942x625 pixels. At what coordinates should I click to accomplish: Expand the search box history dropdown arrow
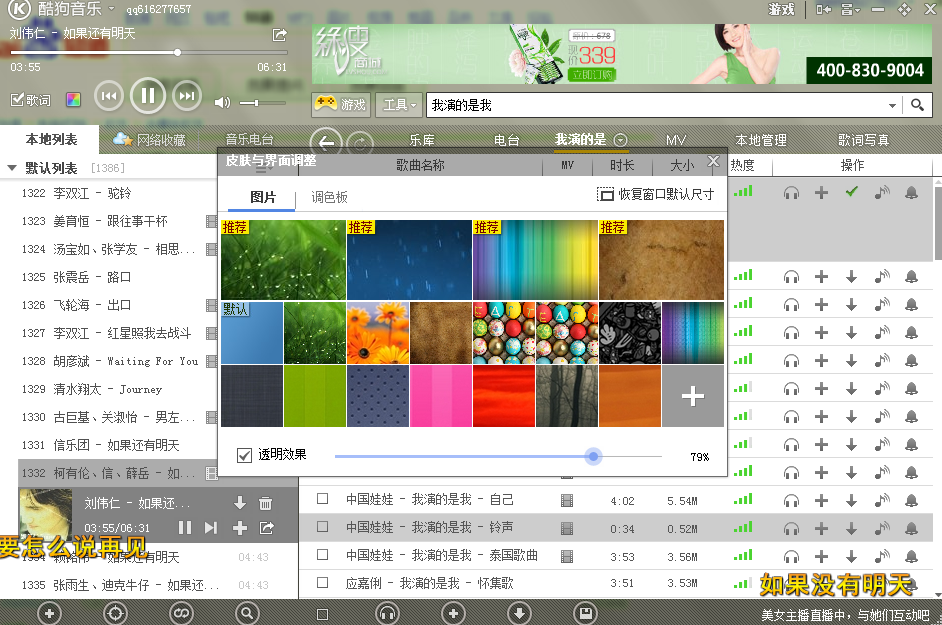tap(892, 105)
